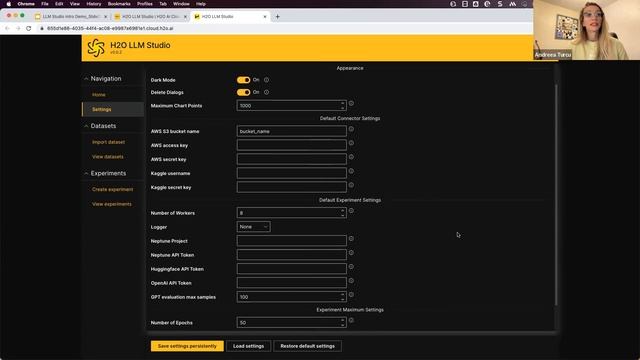
Task: Click Load settings button
Action: tap(249, 346)
